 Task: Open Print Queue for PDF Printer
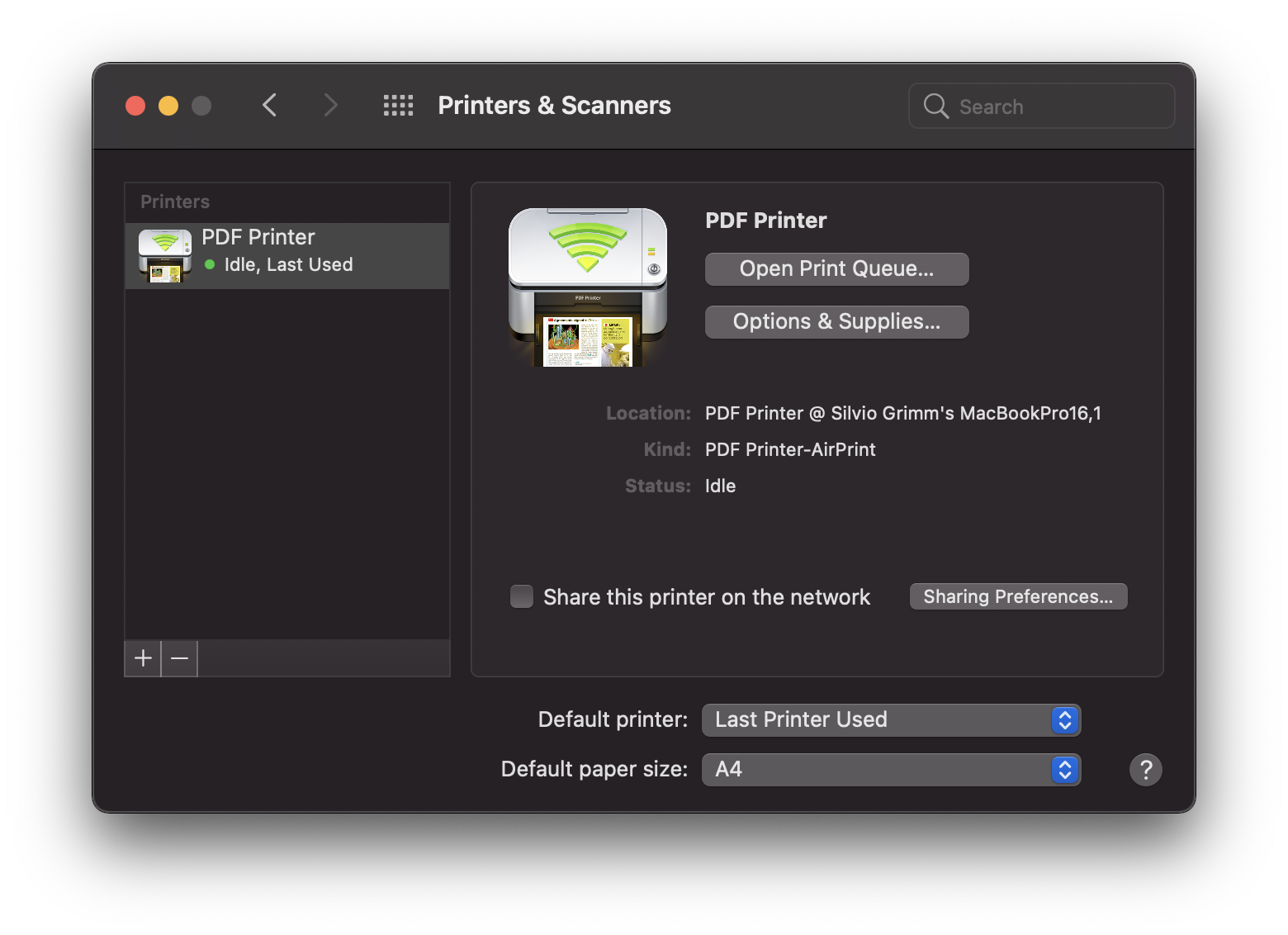tap(836, 269)
